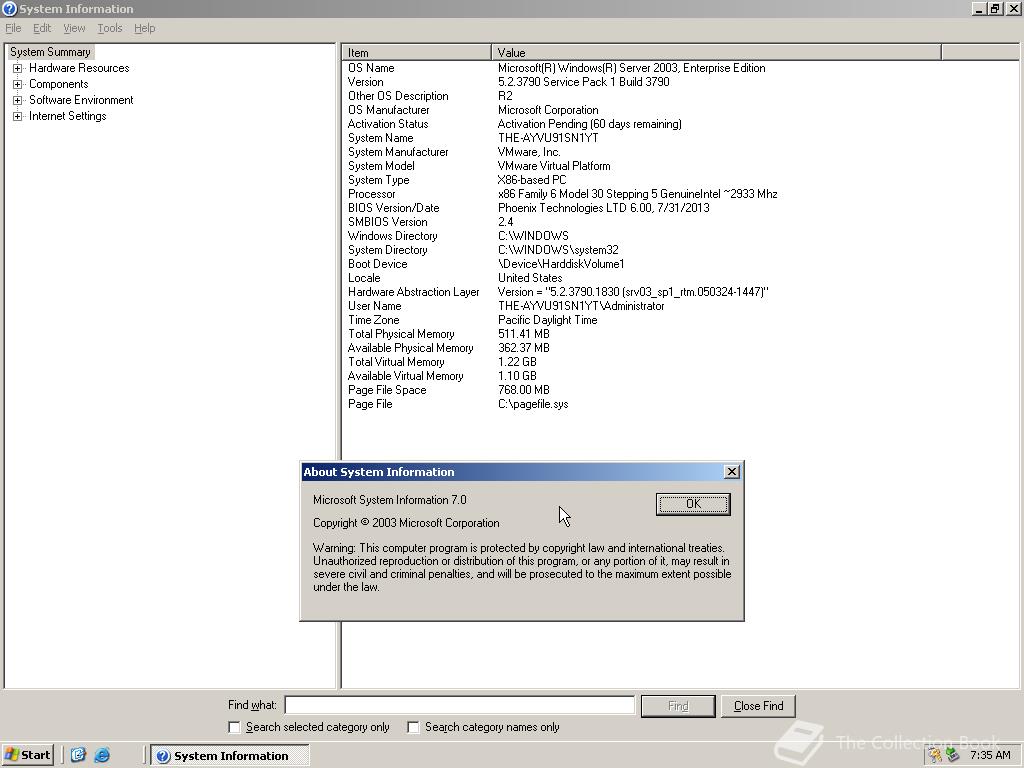Select the Internet Settings tree item
This screenshot has height=768, width=1024.
click(x=67, y=116)
